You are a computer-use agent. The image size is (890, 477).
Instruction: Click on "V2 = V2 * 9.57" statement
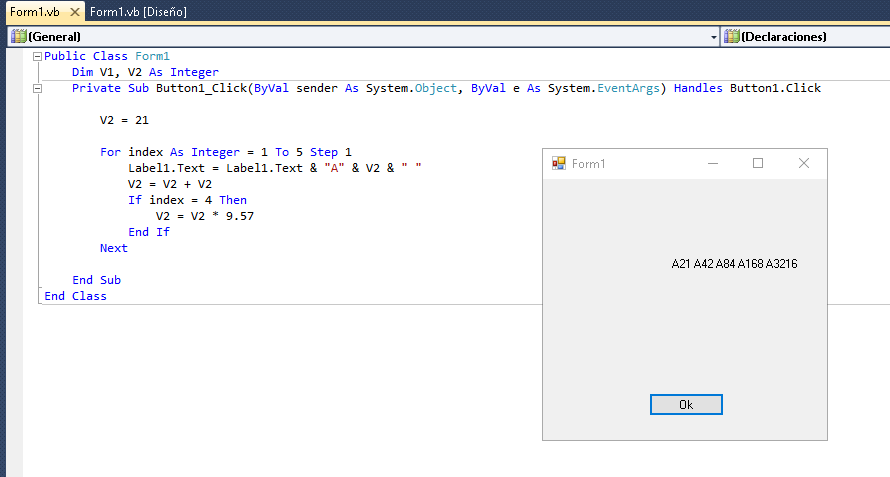coord(205,216)
